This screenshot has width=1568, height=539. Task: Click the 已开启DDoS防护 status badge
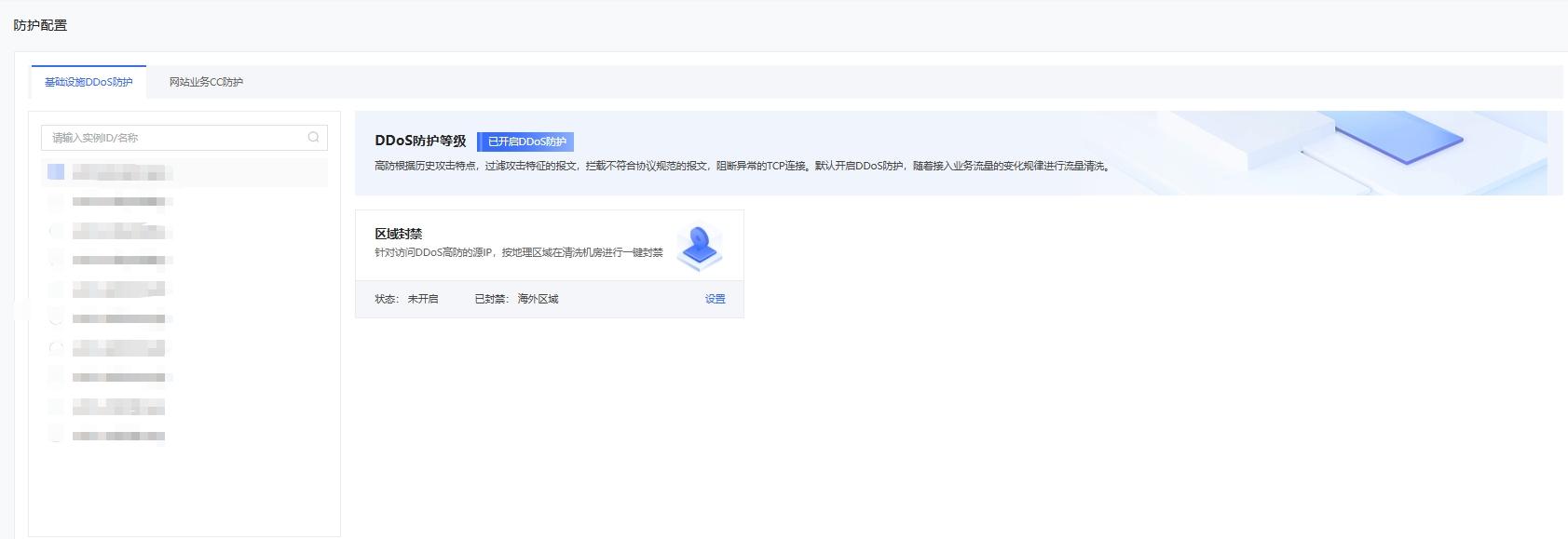pyautogui.click(x=526, y=141)
